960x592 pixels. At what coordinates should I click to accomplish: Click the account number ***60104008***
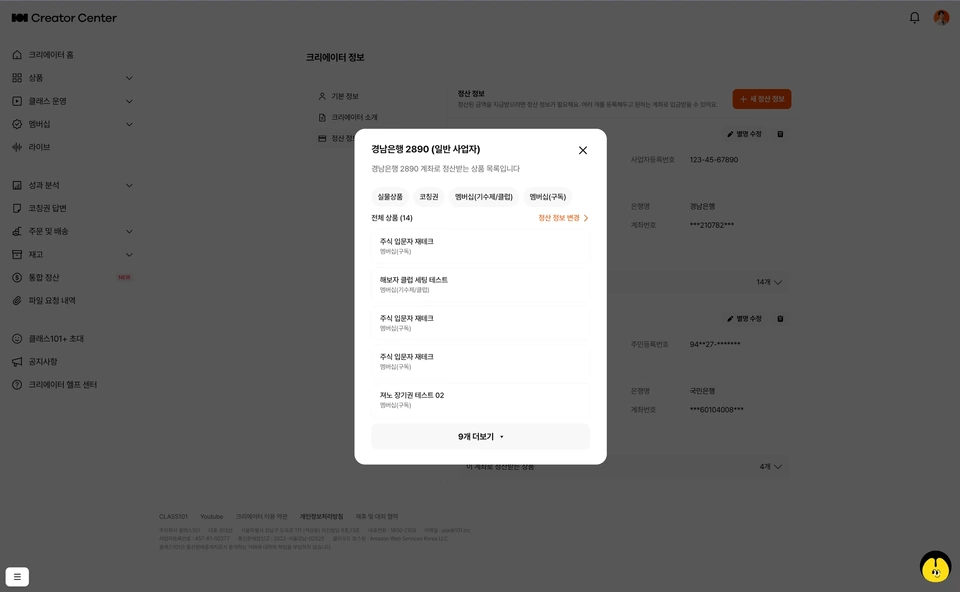[716, 410]
